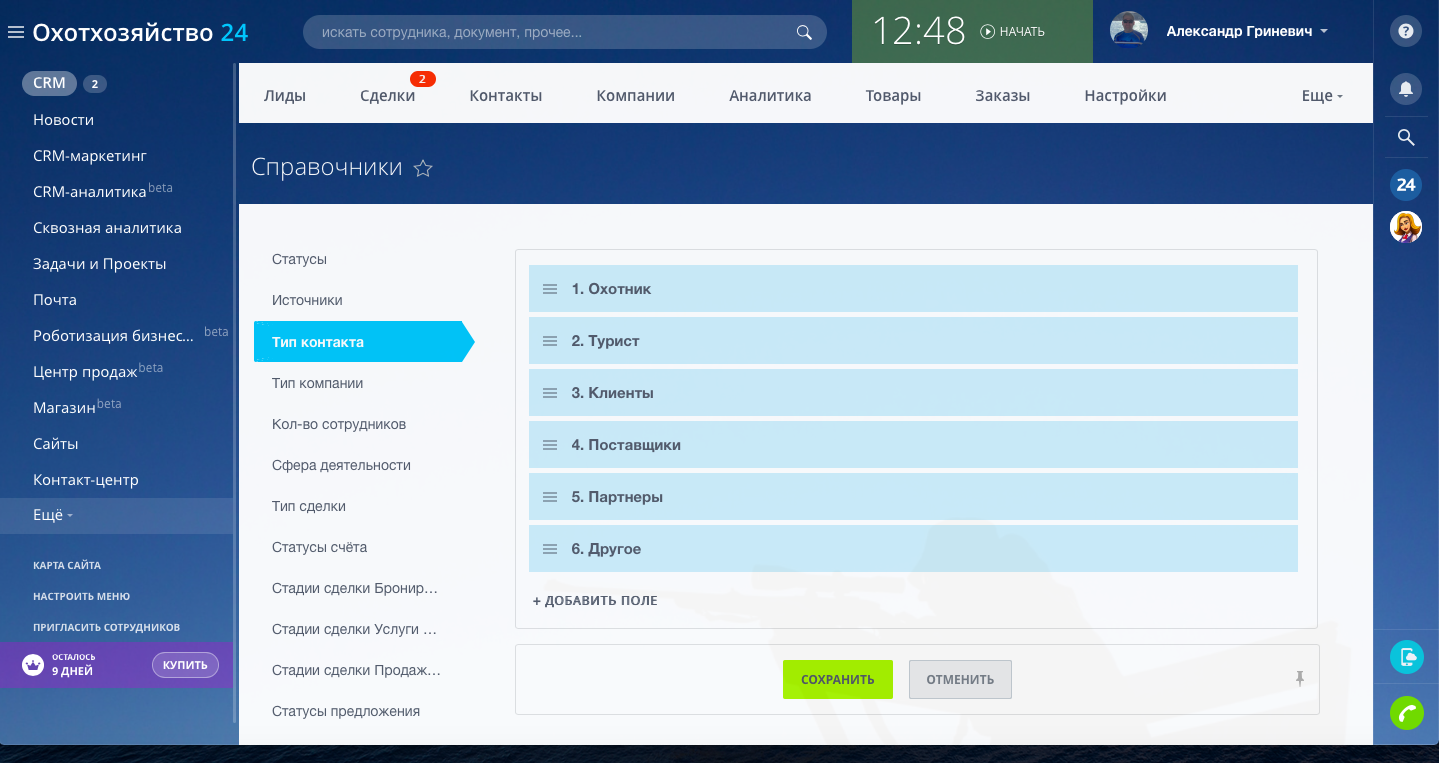Select the Статусы счёта reference list
Viewport: 1439px width, 763px height.
coord(320,547)
